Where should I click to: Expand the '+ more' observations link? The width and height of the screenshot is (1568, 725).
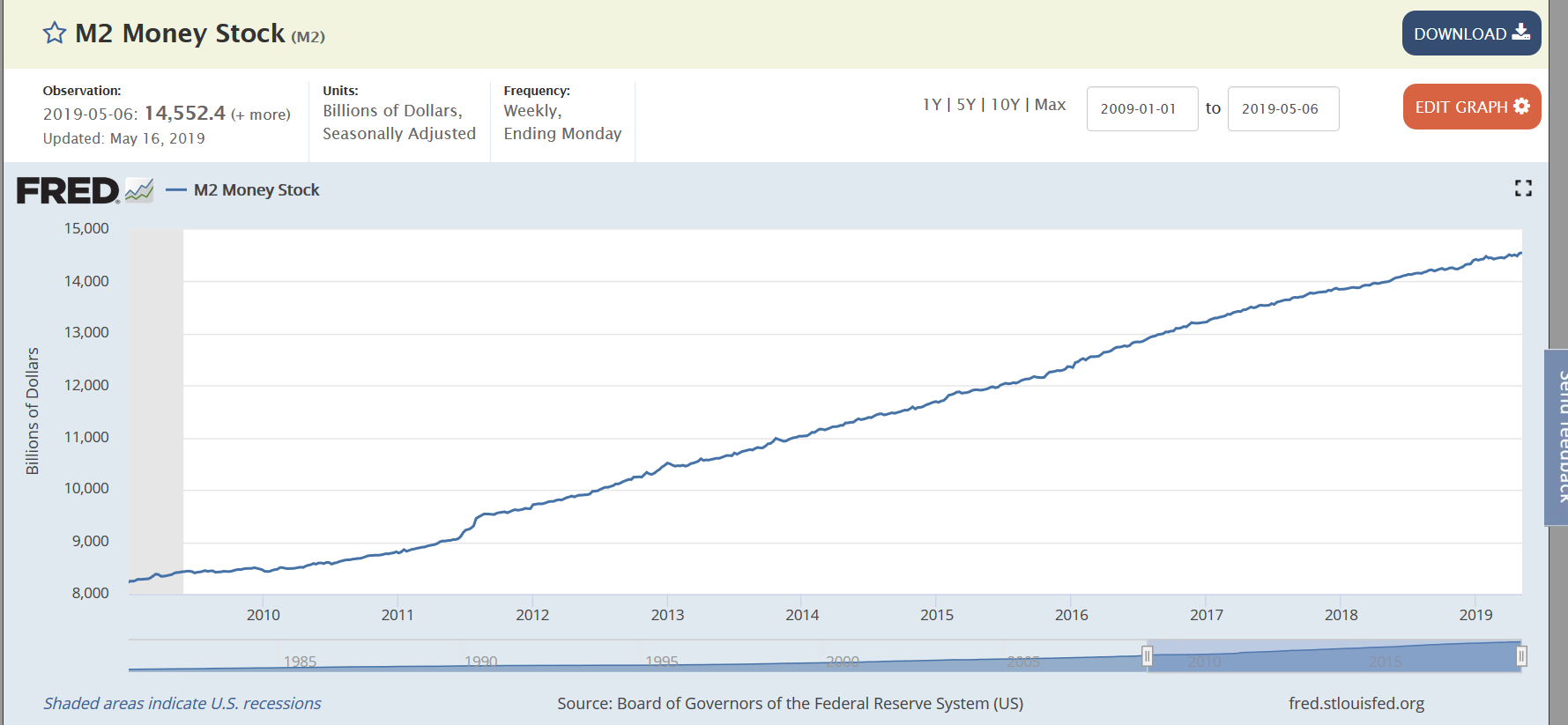(261, 115)
